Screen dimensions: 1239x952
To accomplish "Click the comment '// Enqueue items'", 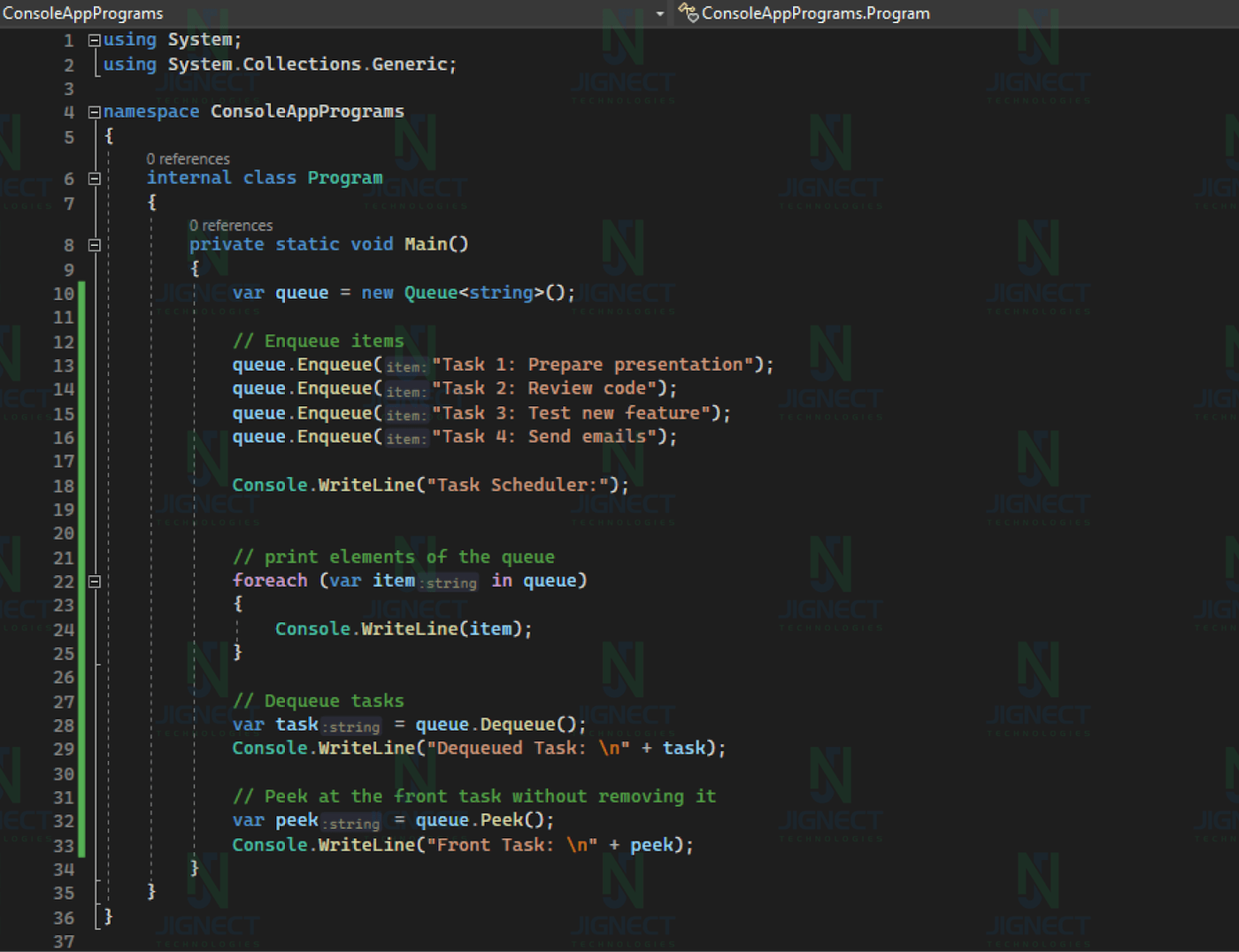I will coord(318,342).
